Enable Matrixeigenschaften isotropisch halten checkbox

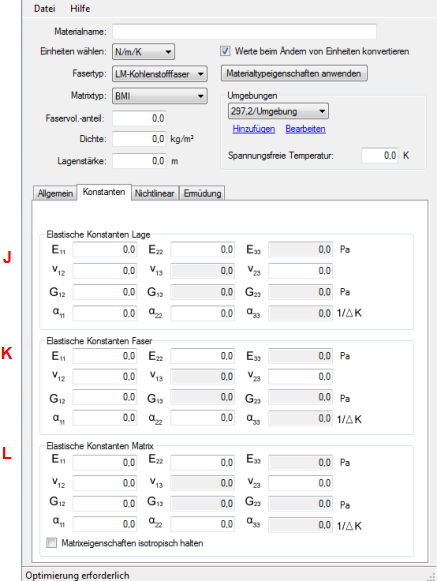point(52,543)
